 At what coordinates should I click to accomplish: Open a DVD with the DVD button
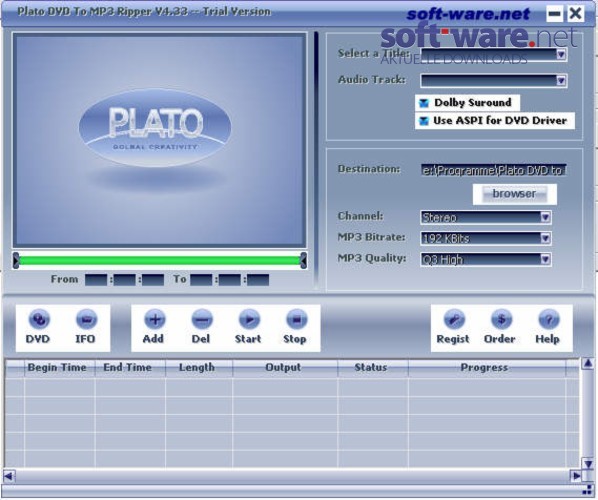pos(39,327)
